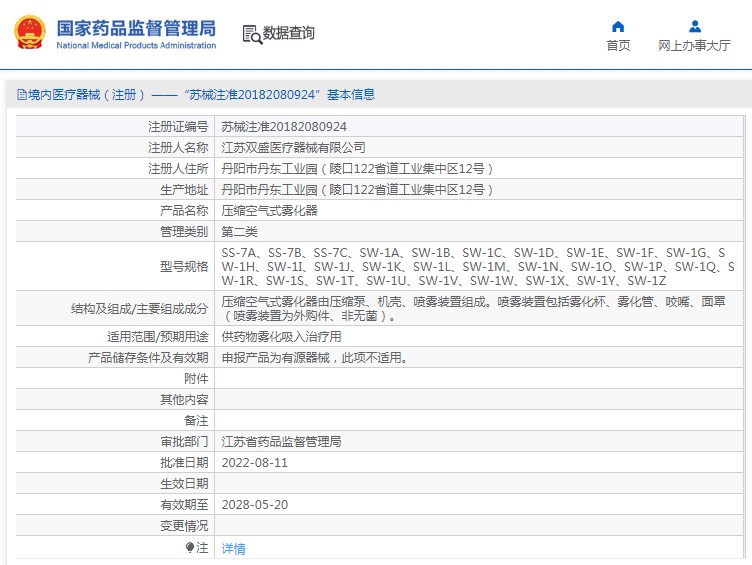Open 网上办事大厅 via the person icon
Image resolution: width=752 pixels, height=565 pixels.
(694, 26)
